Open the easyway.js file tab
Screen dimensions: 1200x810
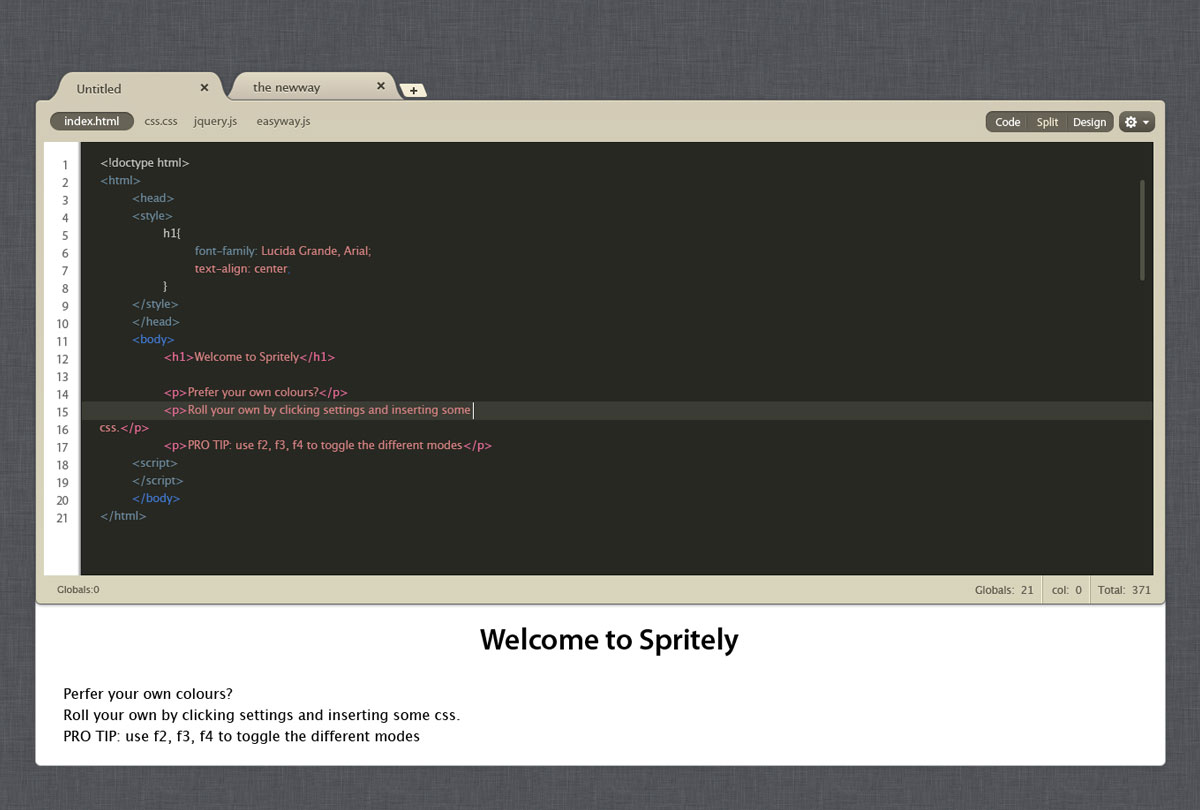pos(283,121)
